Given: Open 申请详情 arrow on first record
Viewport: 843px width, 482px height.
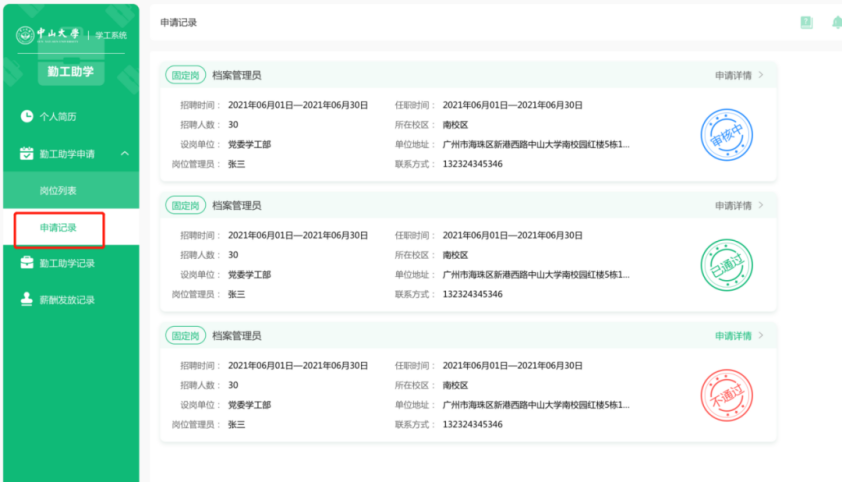Looking at the screenshot, I should tap(761, 75).
